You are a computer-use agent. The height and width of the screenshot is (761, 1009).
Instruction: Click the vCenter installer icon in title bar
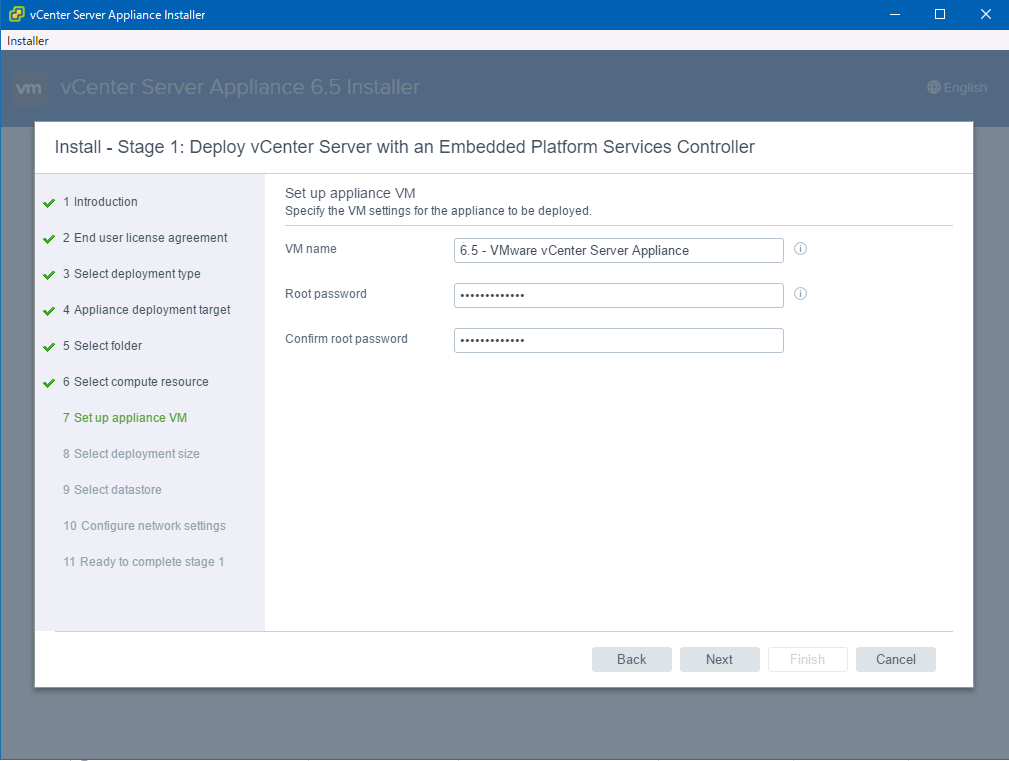(17, 14)
